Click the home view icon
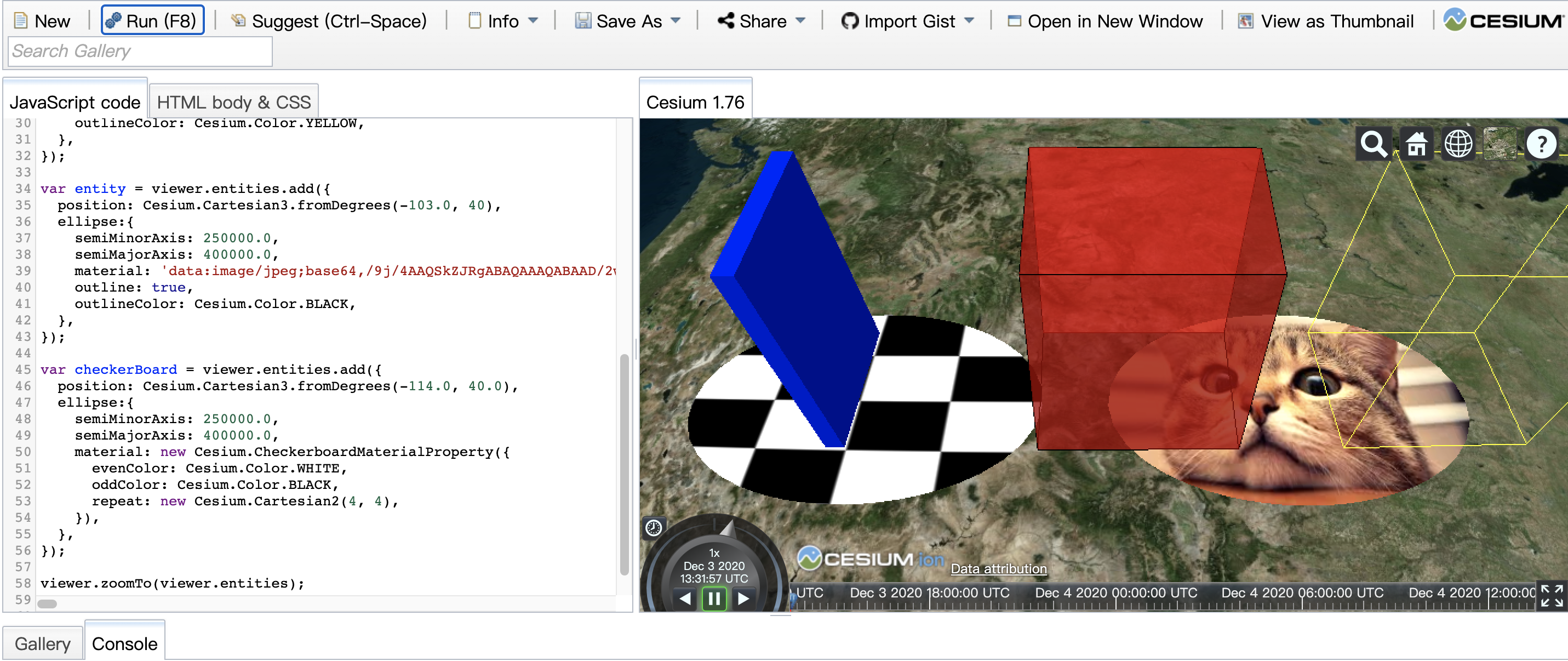 [1416, 144]
